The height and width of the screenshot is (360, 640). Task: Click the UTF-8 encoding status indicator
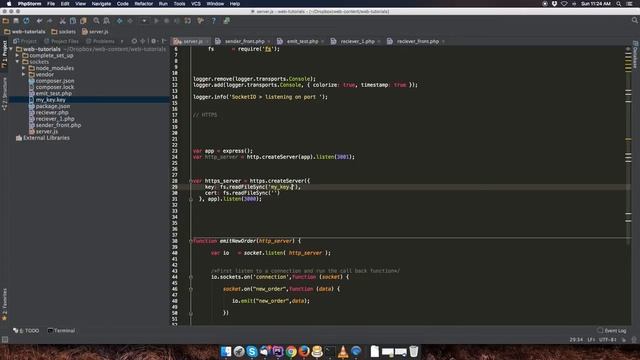607,340
